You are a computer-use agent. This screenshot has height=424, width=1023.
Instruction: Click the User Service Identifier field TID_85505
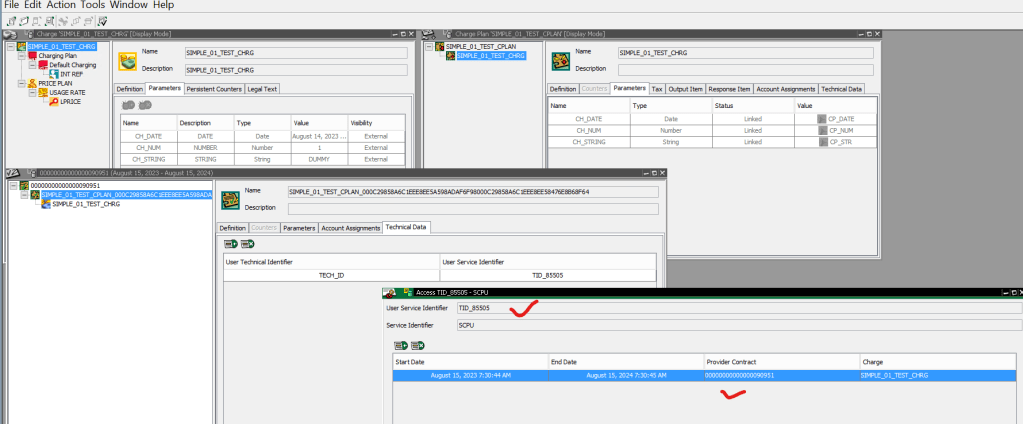[739, 308]
